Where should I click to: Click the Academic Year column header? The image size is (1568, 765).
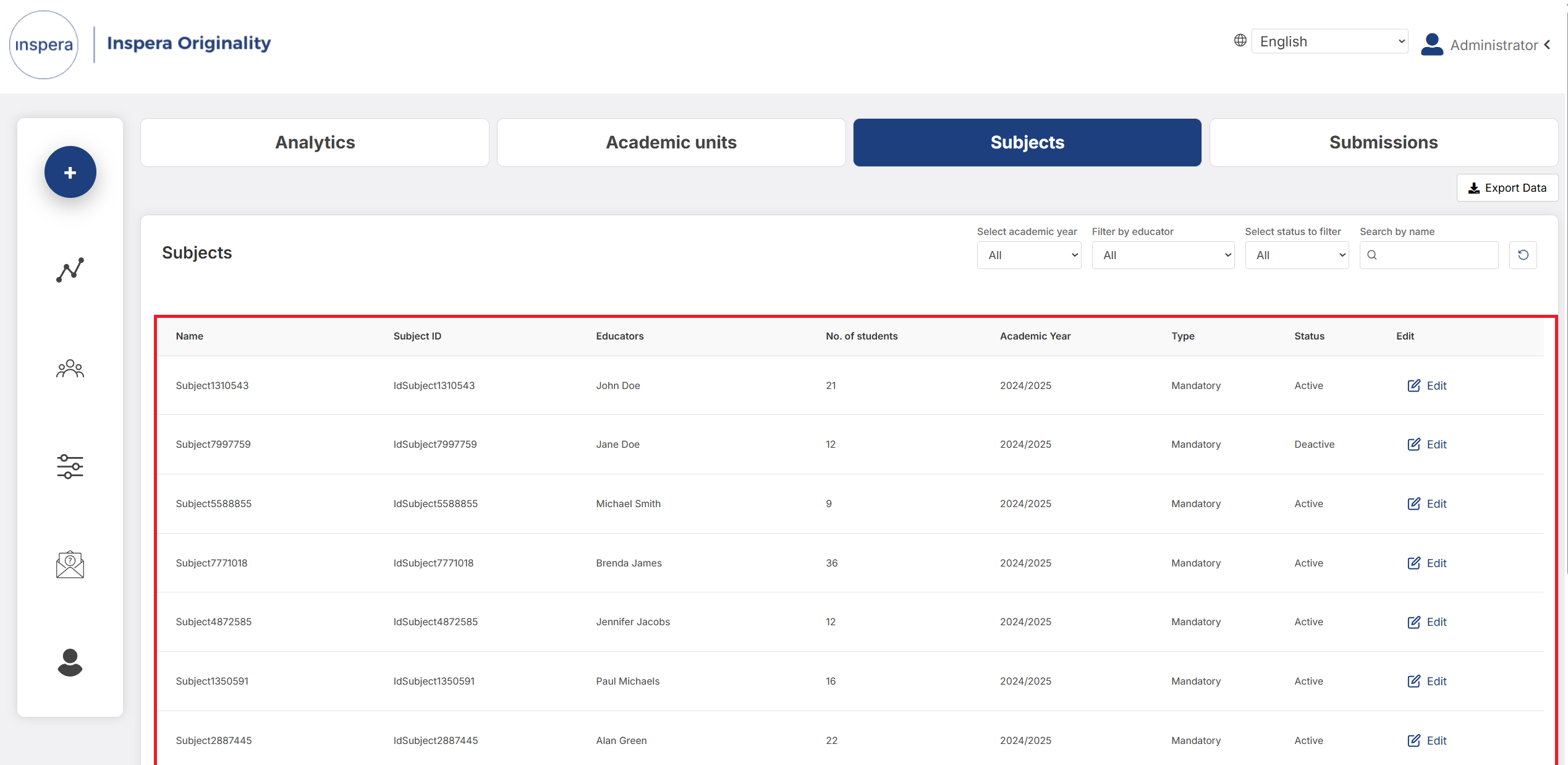(x=1035, y=336)
